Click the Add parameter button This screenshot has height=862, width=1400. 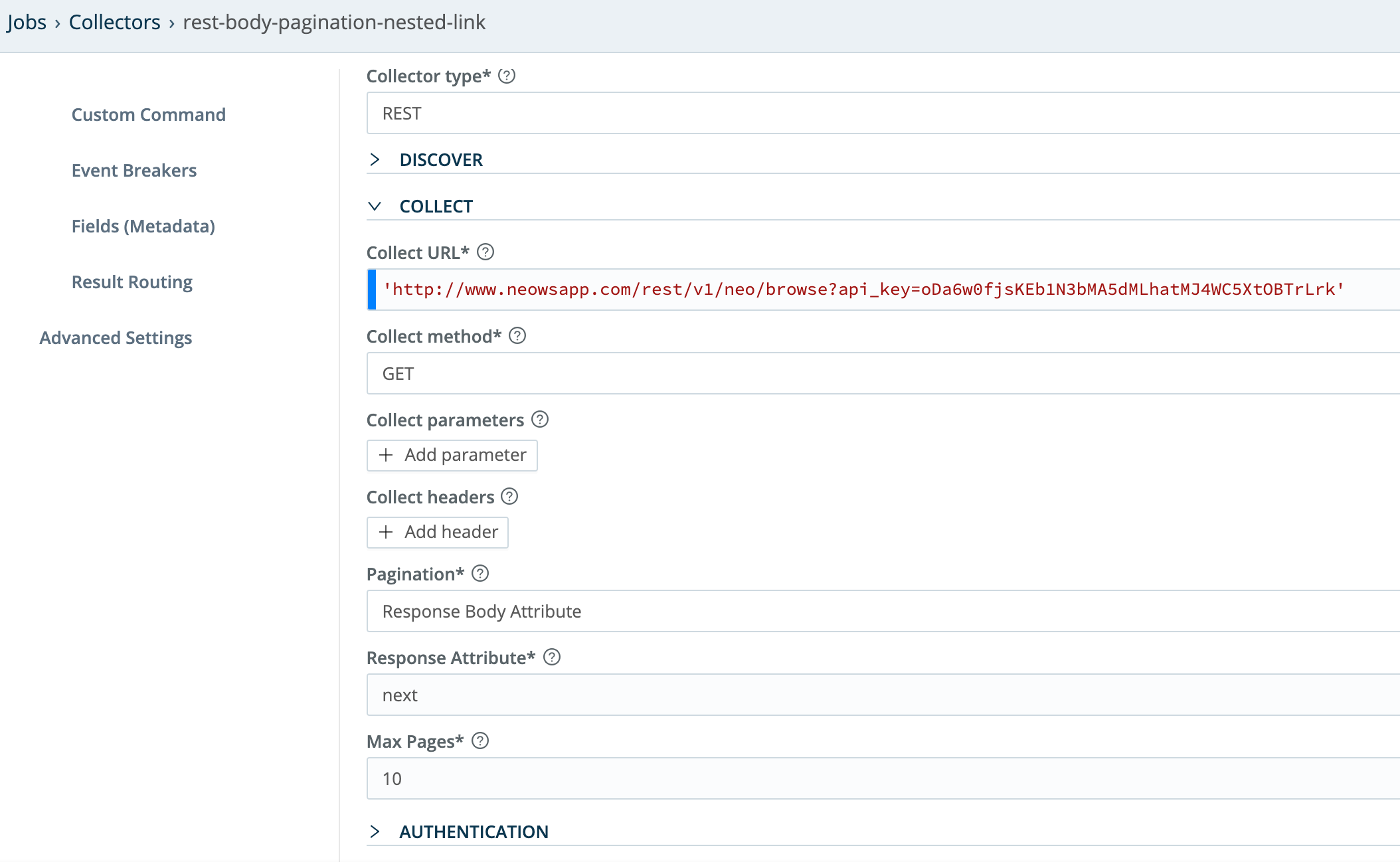click(452, 455)
